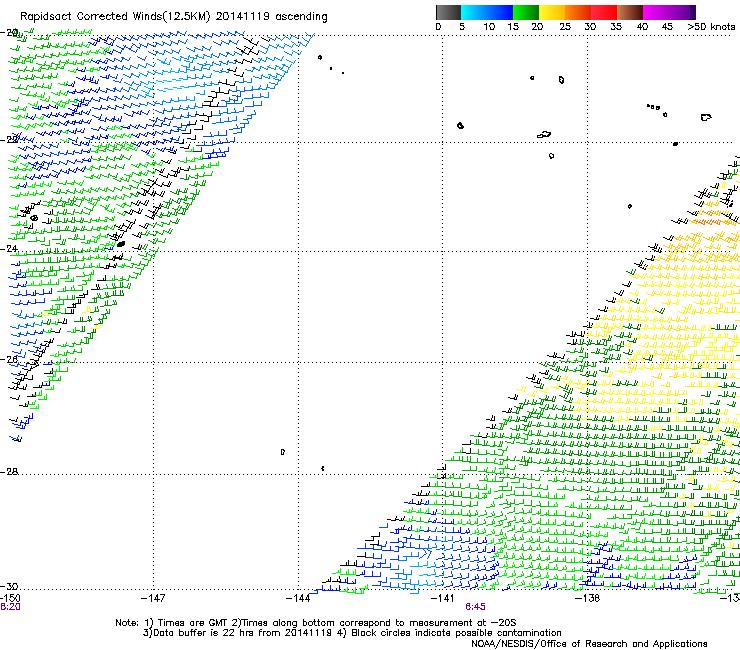
Task: Click the '-141' longitude axis label
Action: coord(443,598)
